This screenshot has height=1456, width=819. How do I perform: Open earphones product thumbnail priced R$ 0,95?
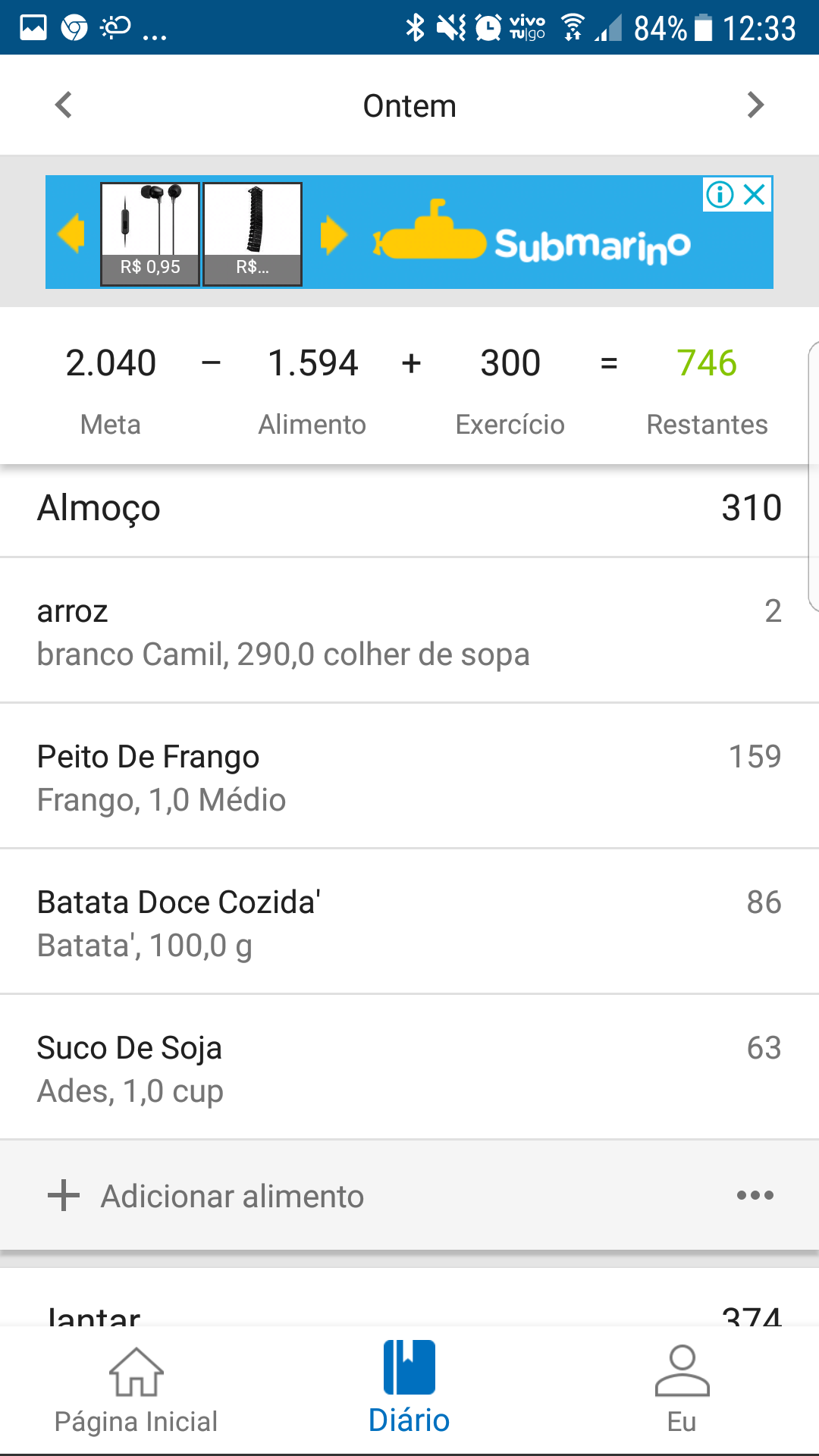(x=150, y=233)
